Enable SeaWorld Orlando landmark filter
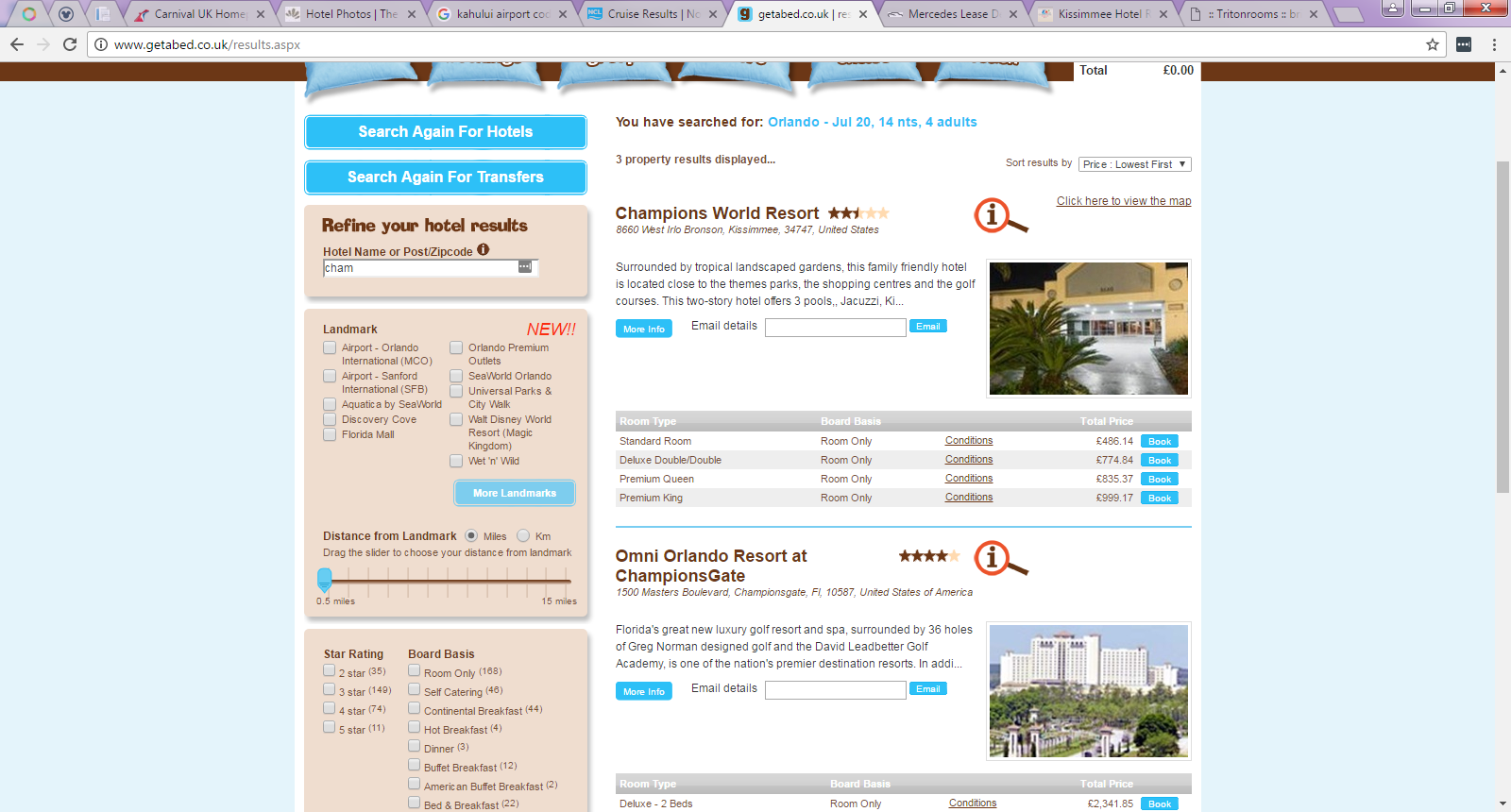This screenshot has width=1511, height=812. (x=456, y=377)
